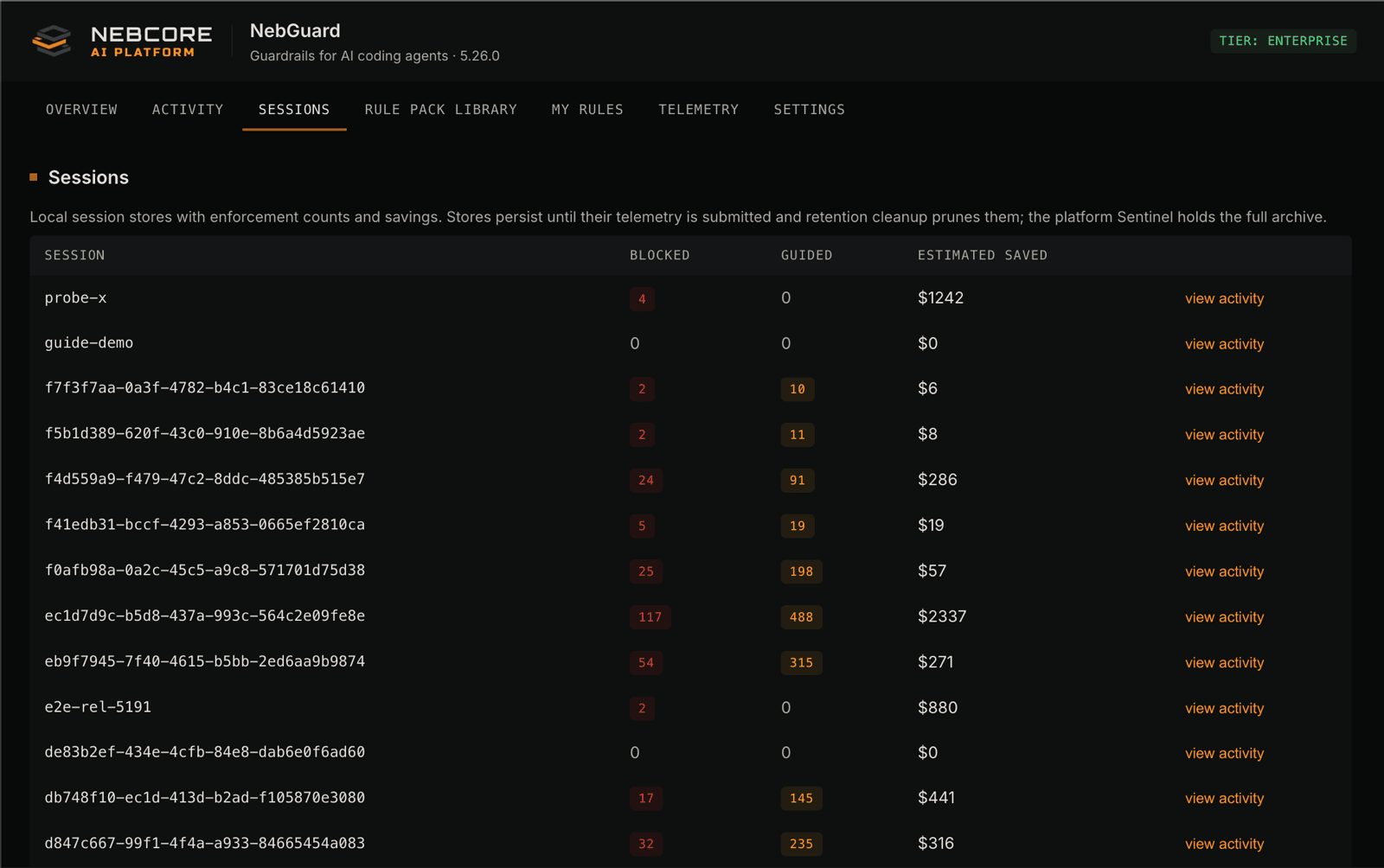The height and width of the screenshot is (868, 1384).
Task: Select session ID f4d559a9-f479-47c2-8ddc-485385b515e7
Action: pos(205,479)
